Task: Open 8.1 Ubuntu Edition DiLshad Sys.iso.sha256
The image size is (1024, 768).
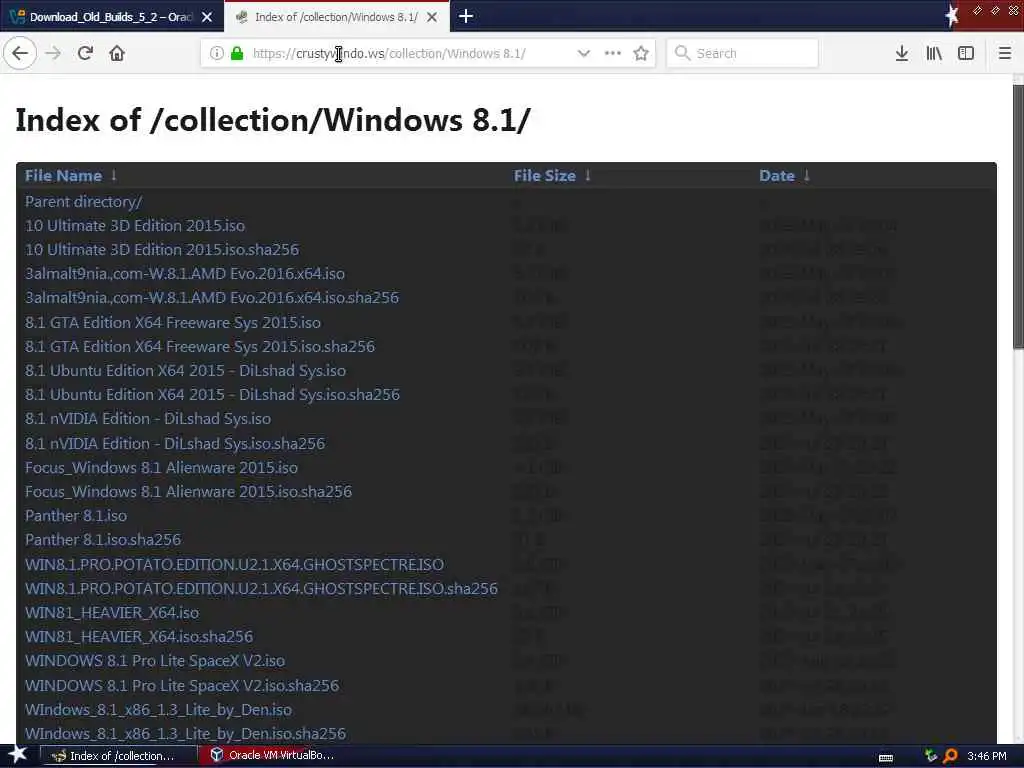Action: tap(212, 395)
